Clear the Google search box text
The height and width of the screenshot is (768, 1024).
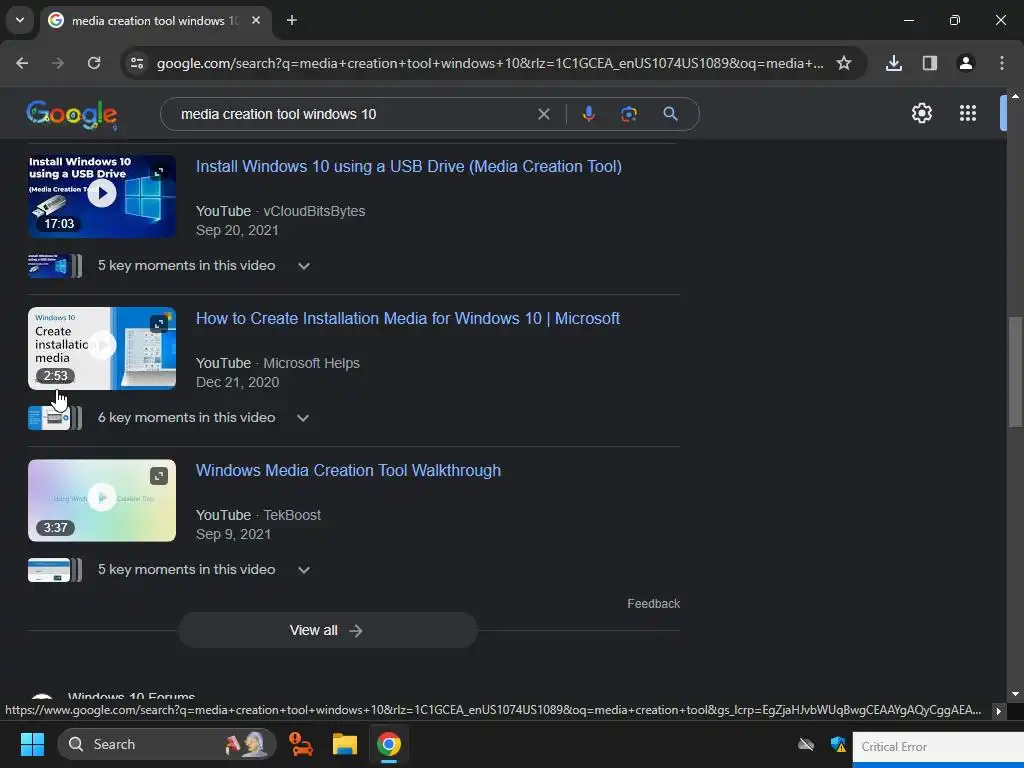pos(543,114)
